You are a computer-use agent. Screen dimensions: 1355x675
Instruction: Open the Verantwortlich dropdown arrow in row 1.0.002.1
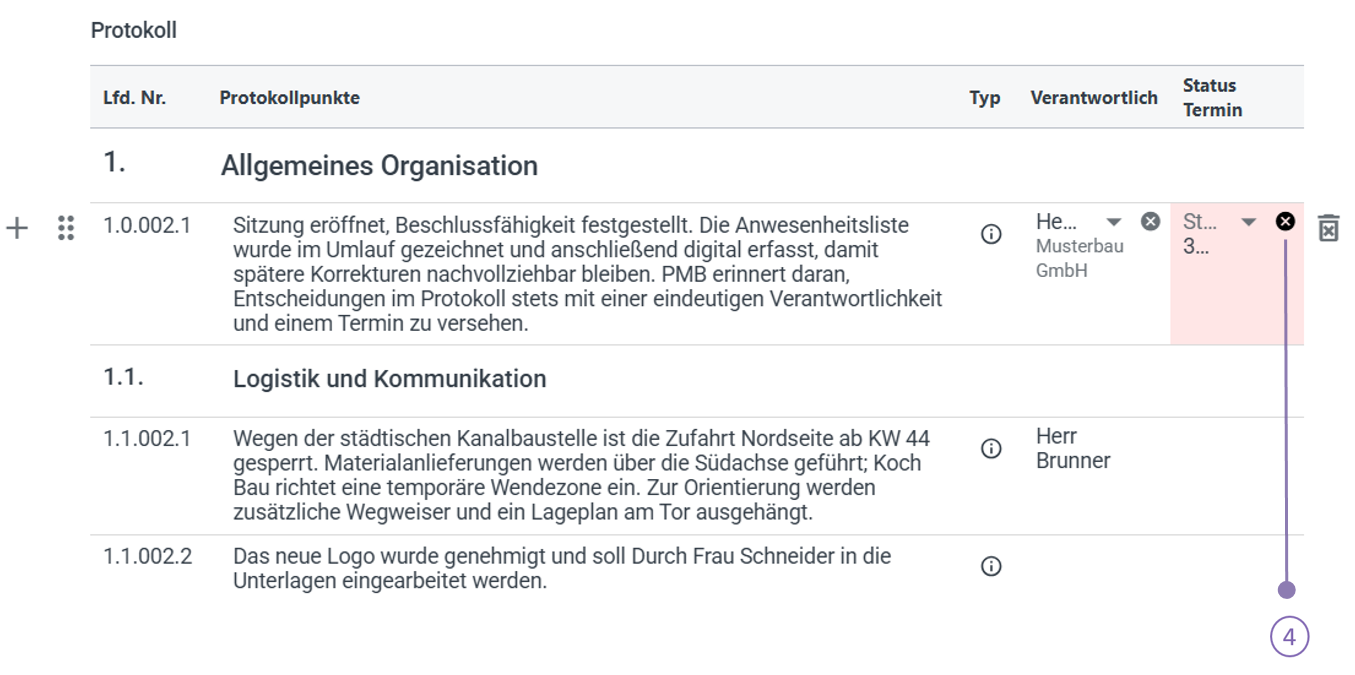(x=1114, y=222)
